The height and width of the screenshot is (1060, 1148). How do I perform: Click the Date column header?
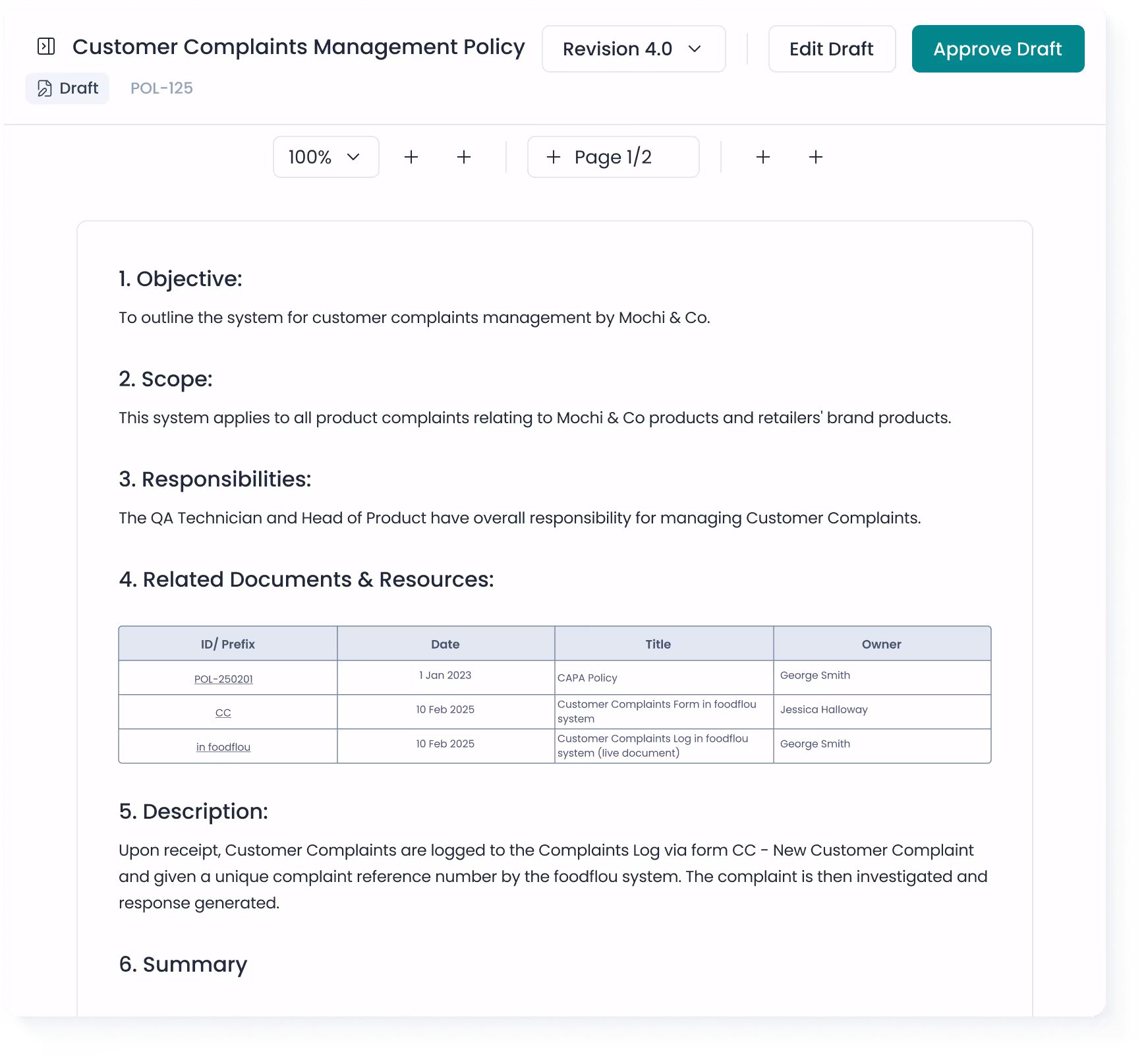(x=445, y=644)
